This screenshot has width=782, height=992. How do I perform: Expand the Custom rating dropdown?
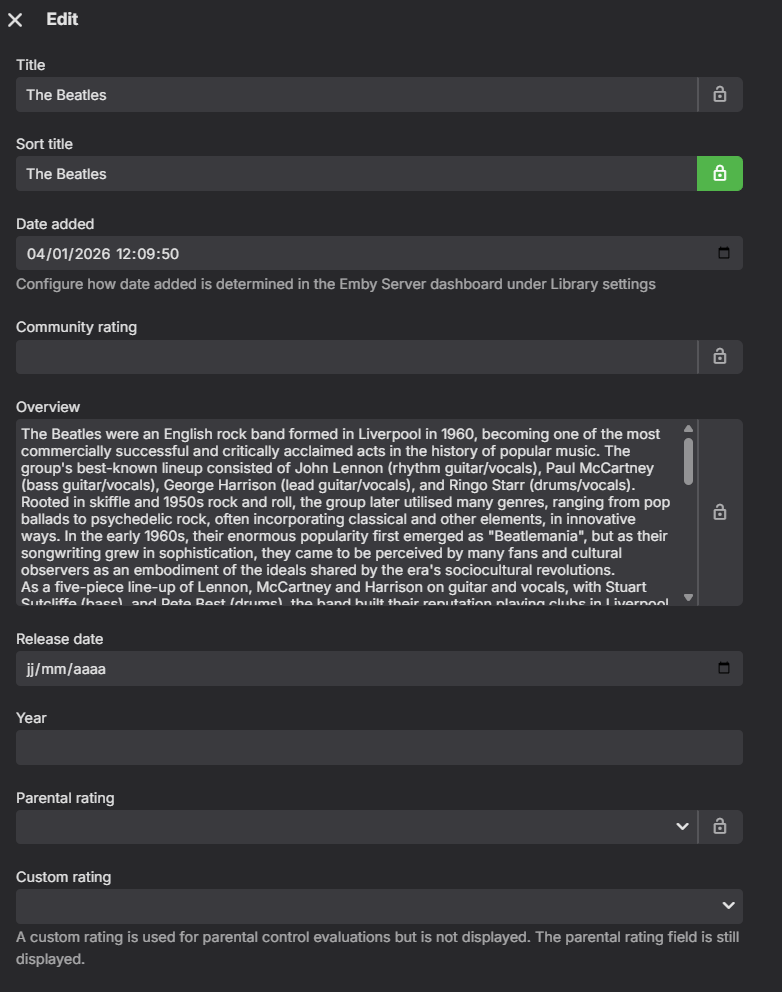(x=728, y=906)
